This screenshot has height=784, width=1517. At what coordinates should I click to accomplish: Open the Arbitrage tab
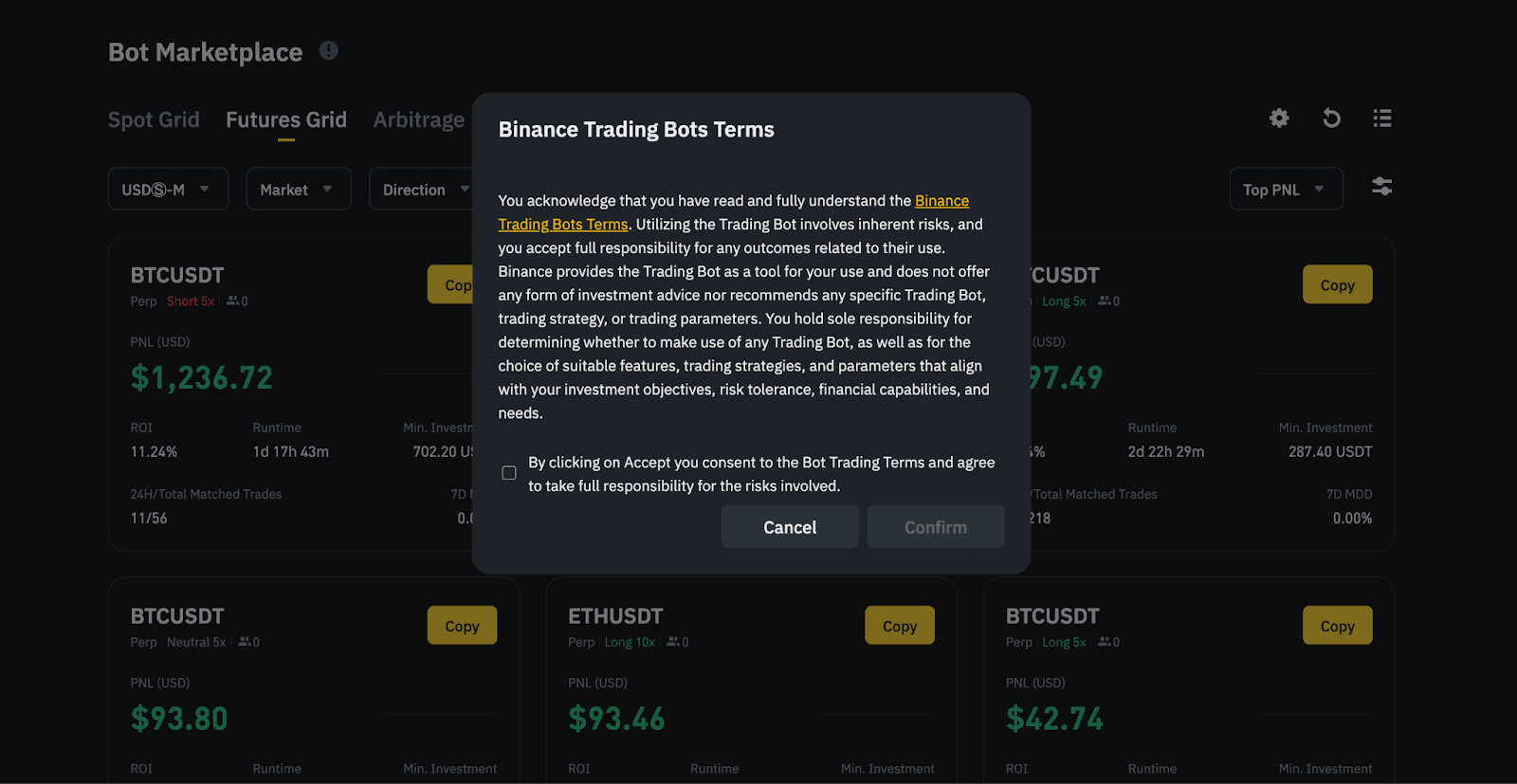pyautogui.click(x=418, y=119)
